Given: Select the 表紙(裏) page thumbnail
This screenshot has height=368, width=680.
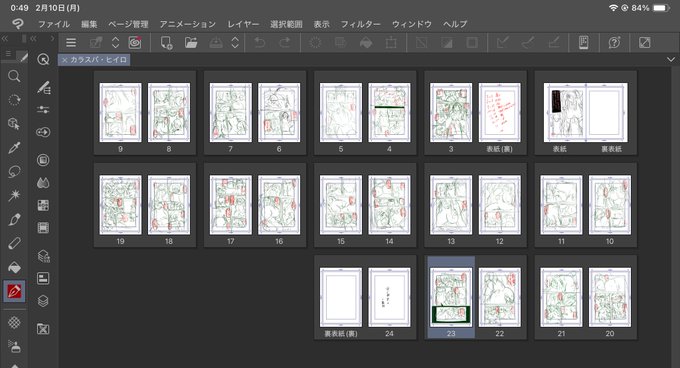Looking at the screenshot, I should coord(500,113).
